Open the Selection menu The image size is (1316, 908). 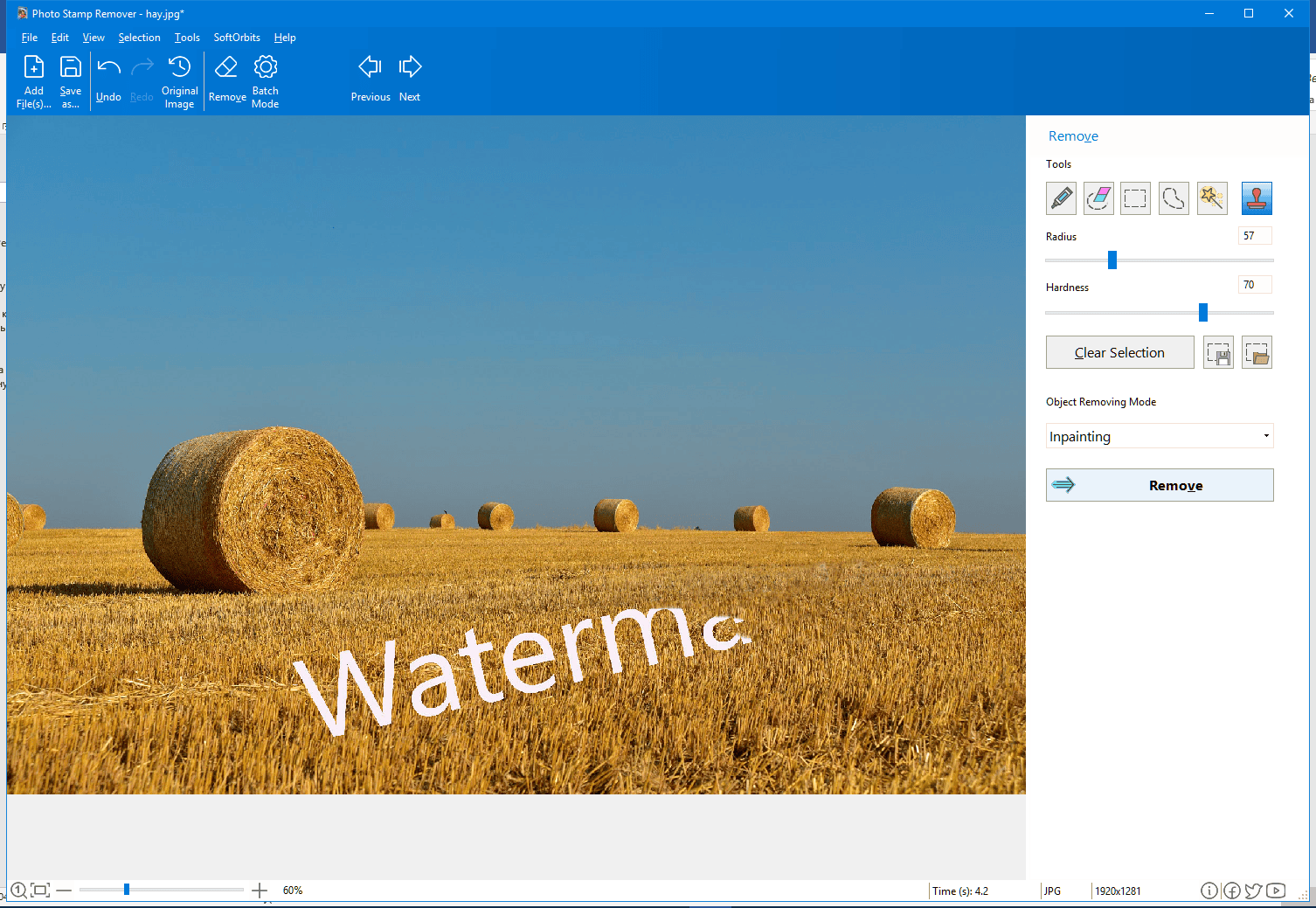coord(139,38)
